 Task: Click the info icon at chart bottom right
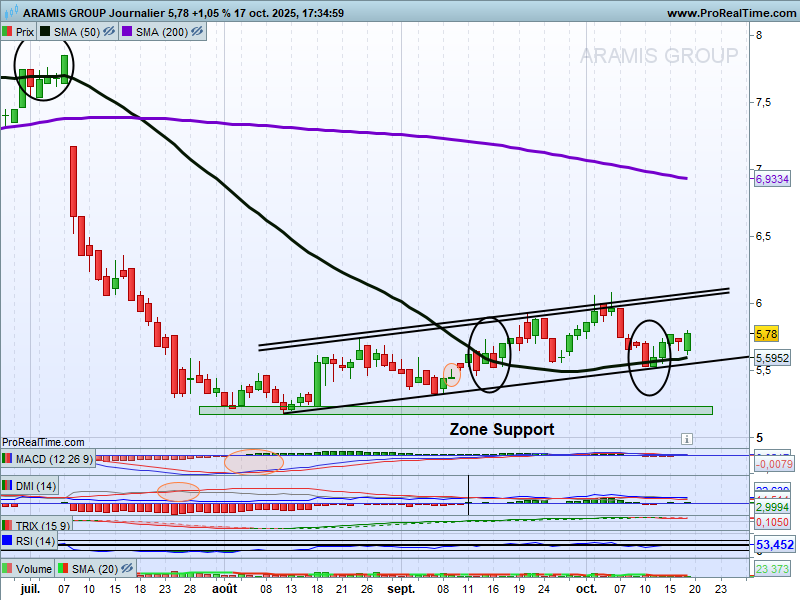(687, 439)
